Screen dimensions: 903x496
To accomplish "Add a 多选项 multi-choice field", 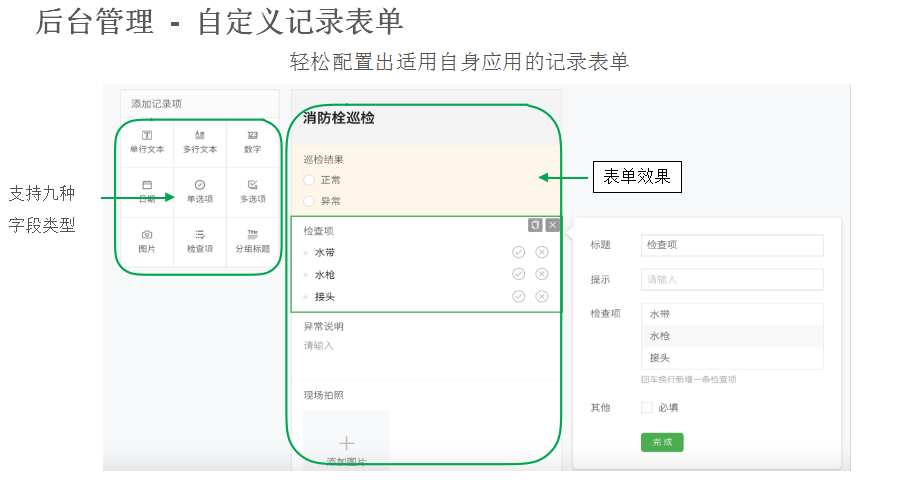I will pos(252,191).
